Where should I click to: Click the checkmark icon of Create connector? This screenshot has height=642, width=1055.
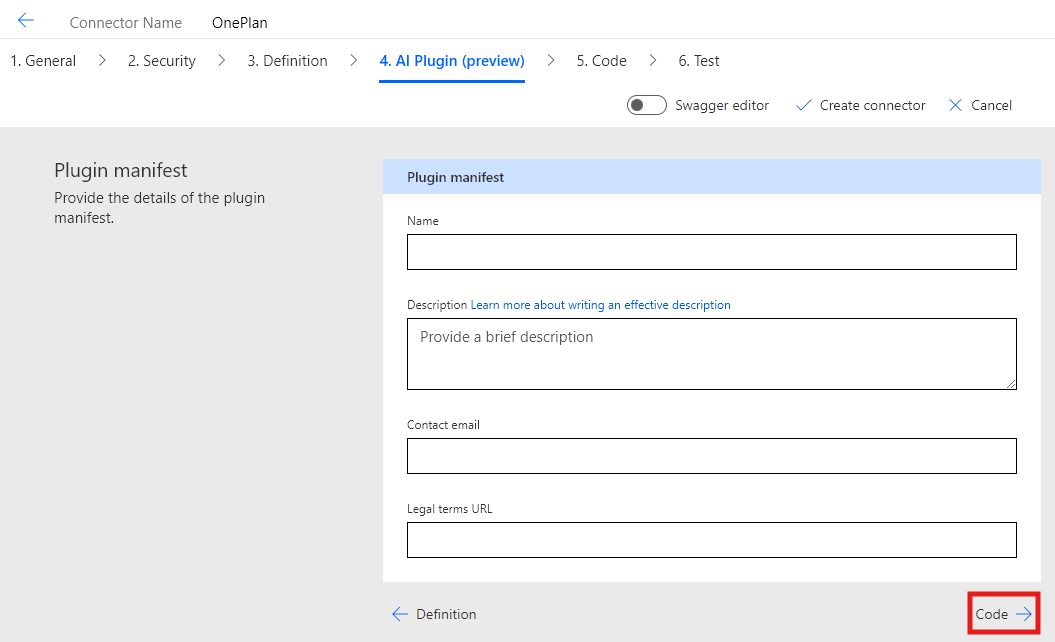(x=803, y=105)
